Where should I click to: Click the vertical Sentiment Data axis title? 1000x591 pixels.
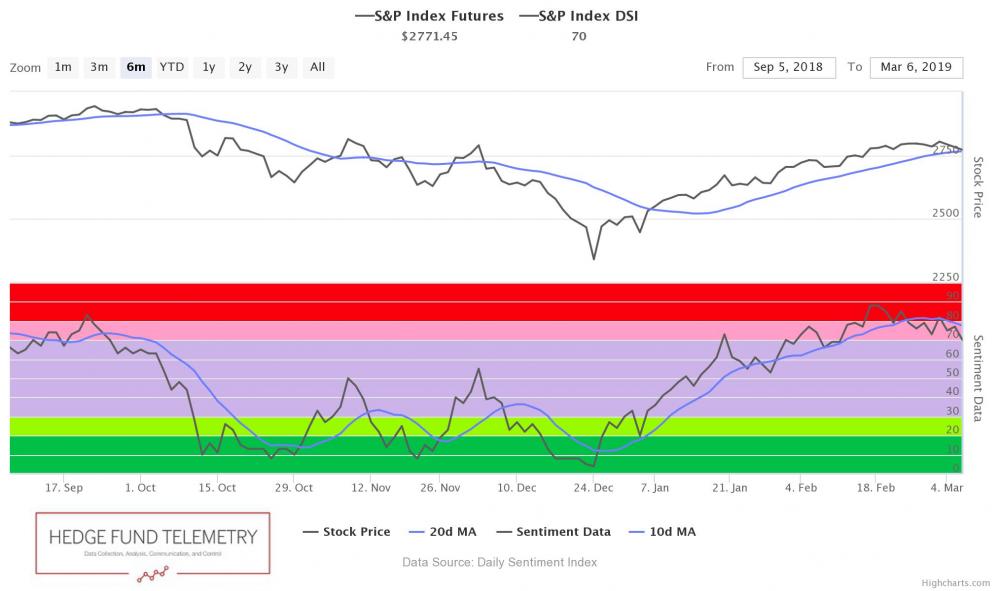pos(978,378)
